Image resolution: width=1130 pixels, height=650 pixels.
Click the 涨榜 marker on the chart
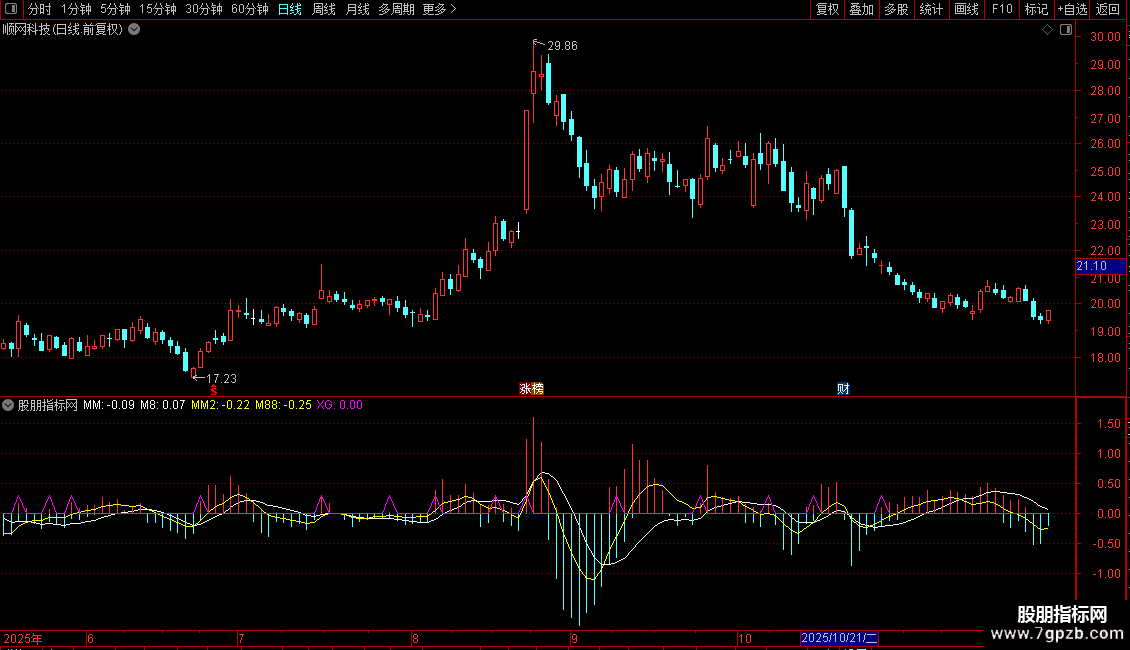point(531,389)
